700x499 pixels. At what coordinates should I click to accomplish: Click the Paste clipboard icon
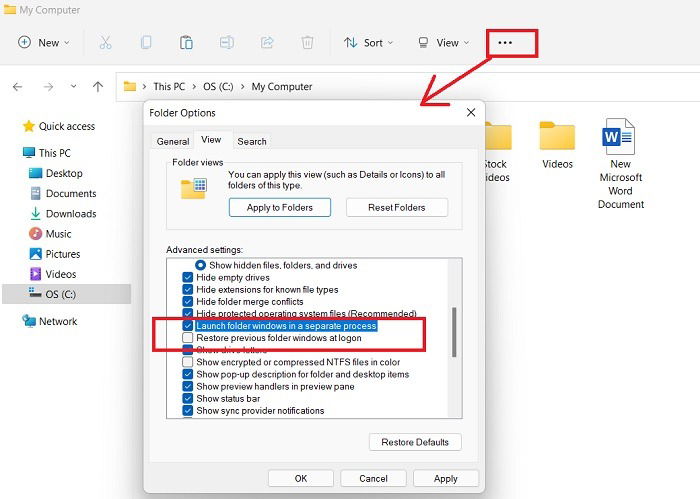(x=186, y=43)
